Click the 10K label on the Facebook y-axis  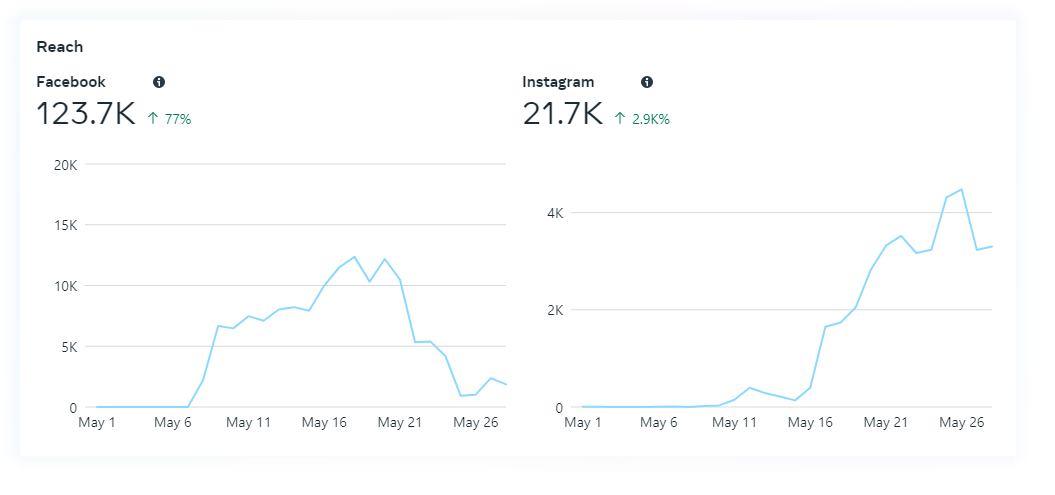click(x=65, y=286)
